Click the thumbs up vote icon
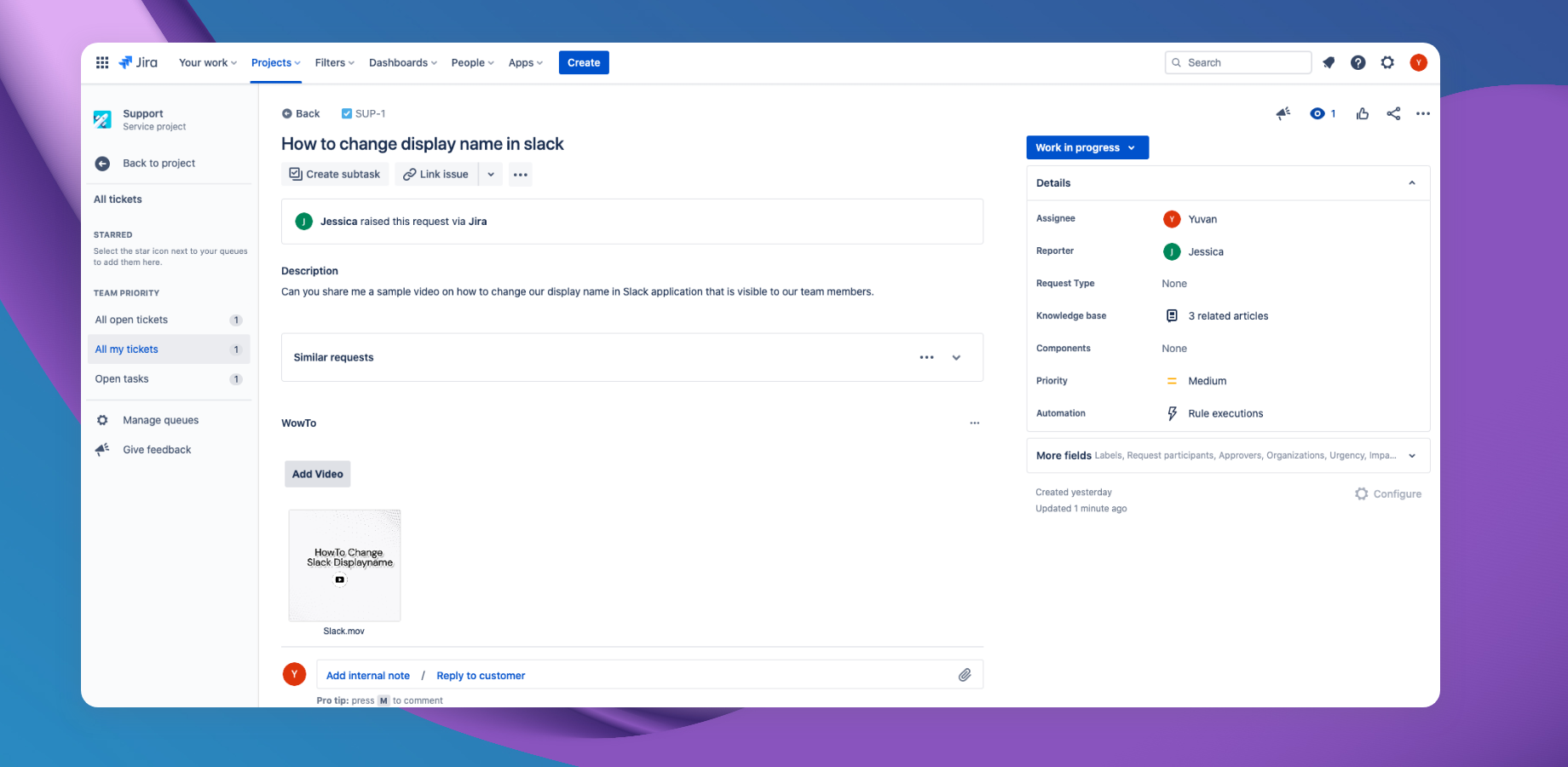The height and width of the screenshot is (767, 1568). coord(1363,113)
